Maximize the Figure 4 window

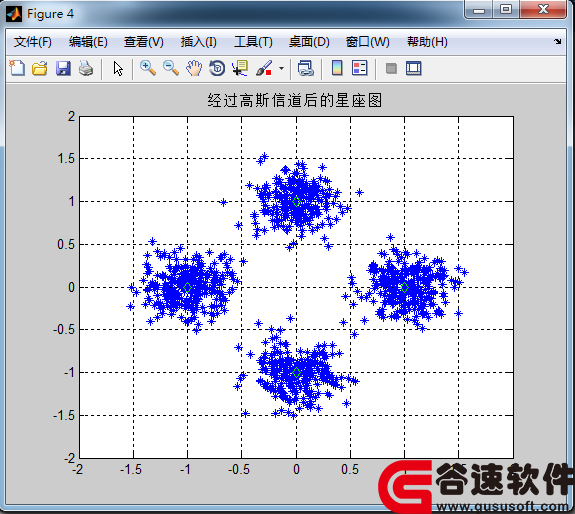click(x=506, y=10)
